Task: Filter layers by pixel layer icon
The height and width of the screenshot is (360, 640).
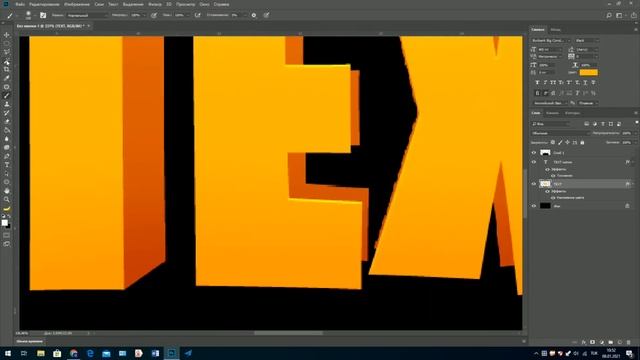Action: tap(587, 124)
